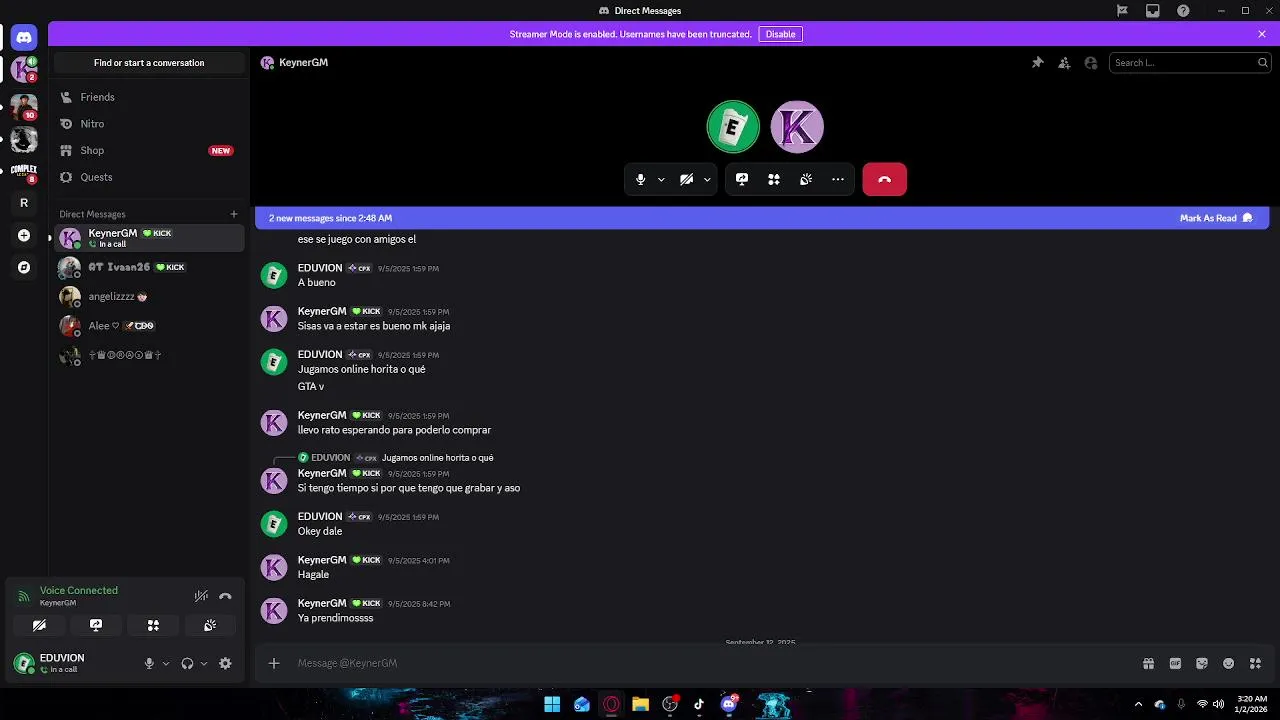Open TikTok from the taskbar
The width and height of the screenshot is (1280, 720).
click(699, 704)
